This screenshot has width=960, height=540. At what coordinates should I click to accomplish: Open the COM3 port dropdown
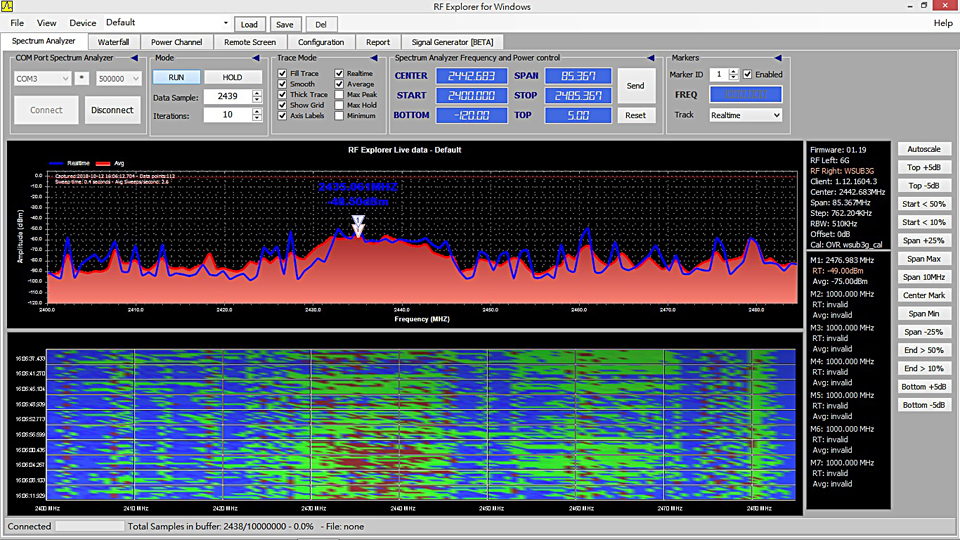point(42,78)
